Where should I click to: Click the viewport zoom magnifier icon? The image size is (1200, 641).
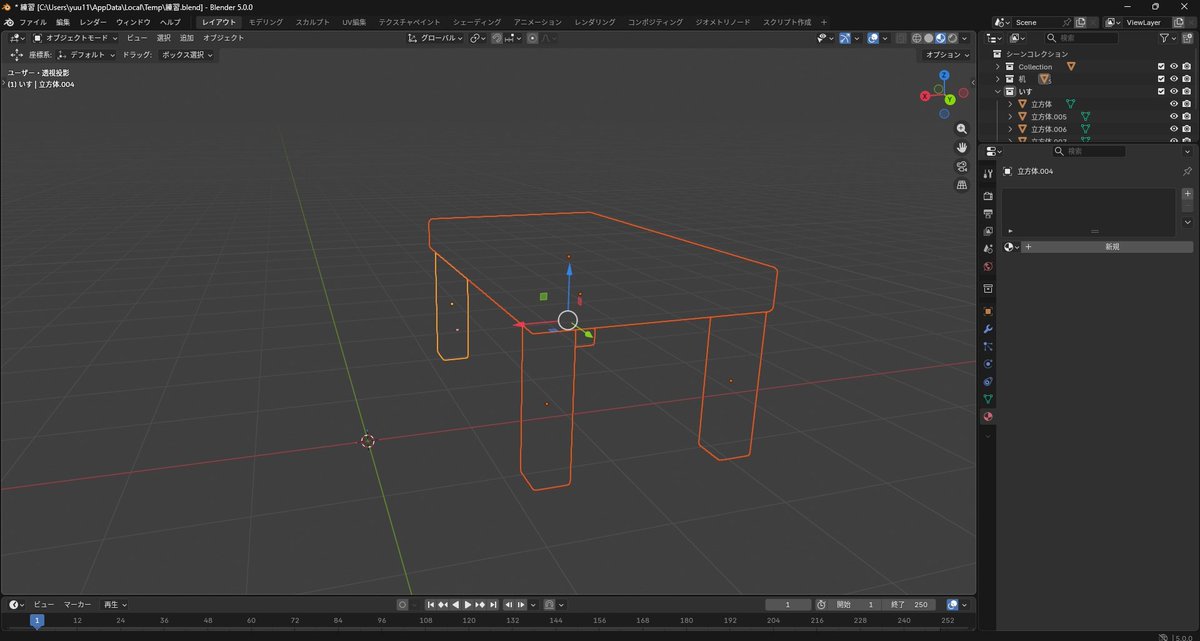click(962, 129)
